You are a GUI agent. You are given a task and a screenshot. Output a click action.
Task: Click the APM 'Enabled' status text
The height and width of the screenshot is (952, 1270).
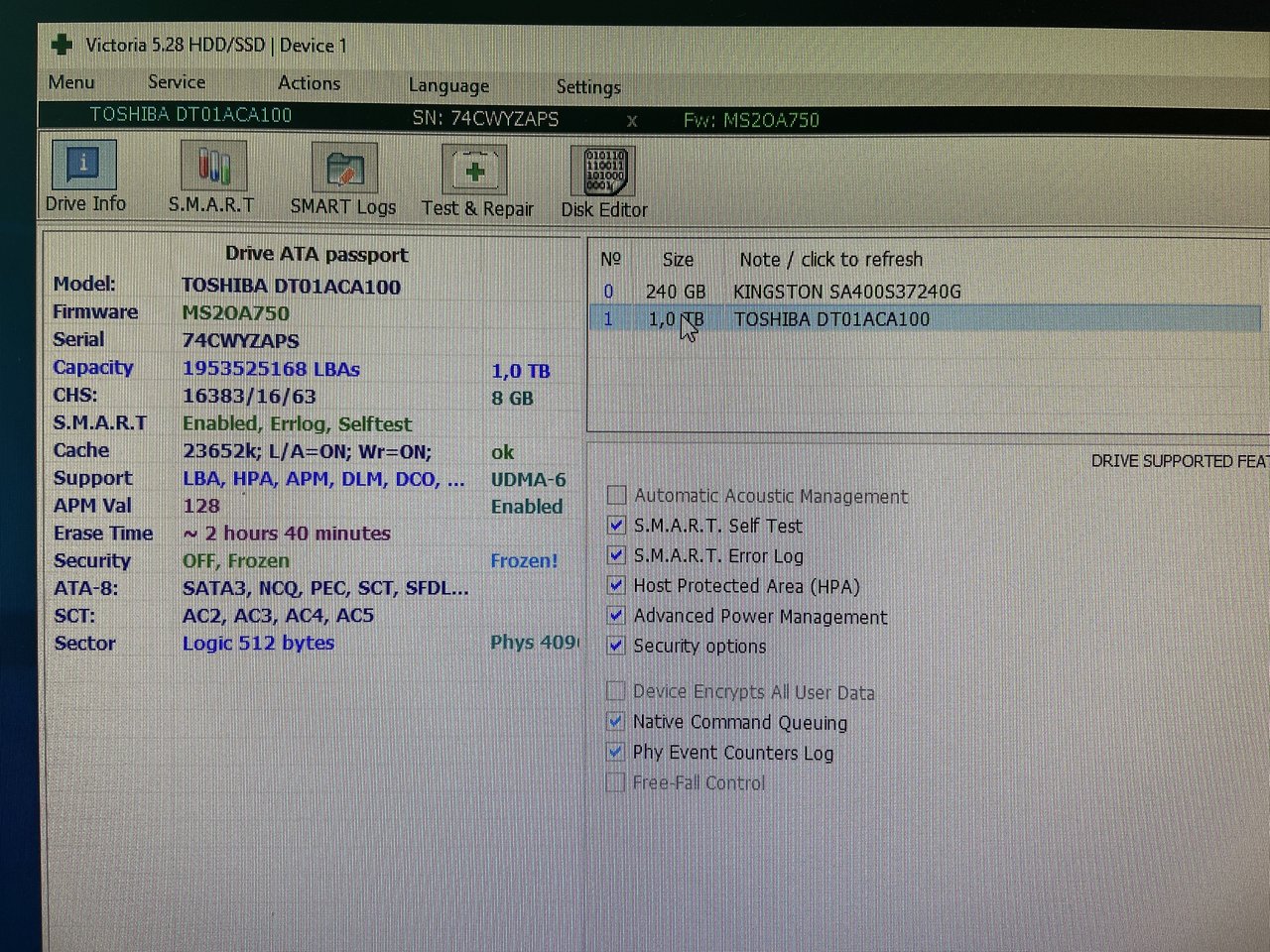(526, 507)
